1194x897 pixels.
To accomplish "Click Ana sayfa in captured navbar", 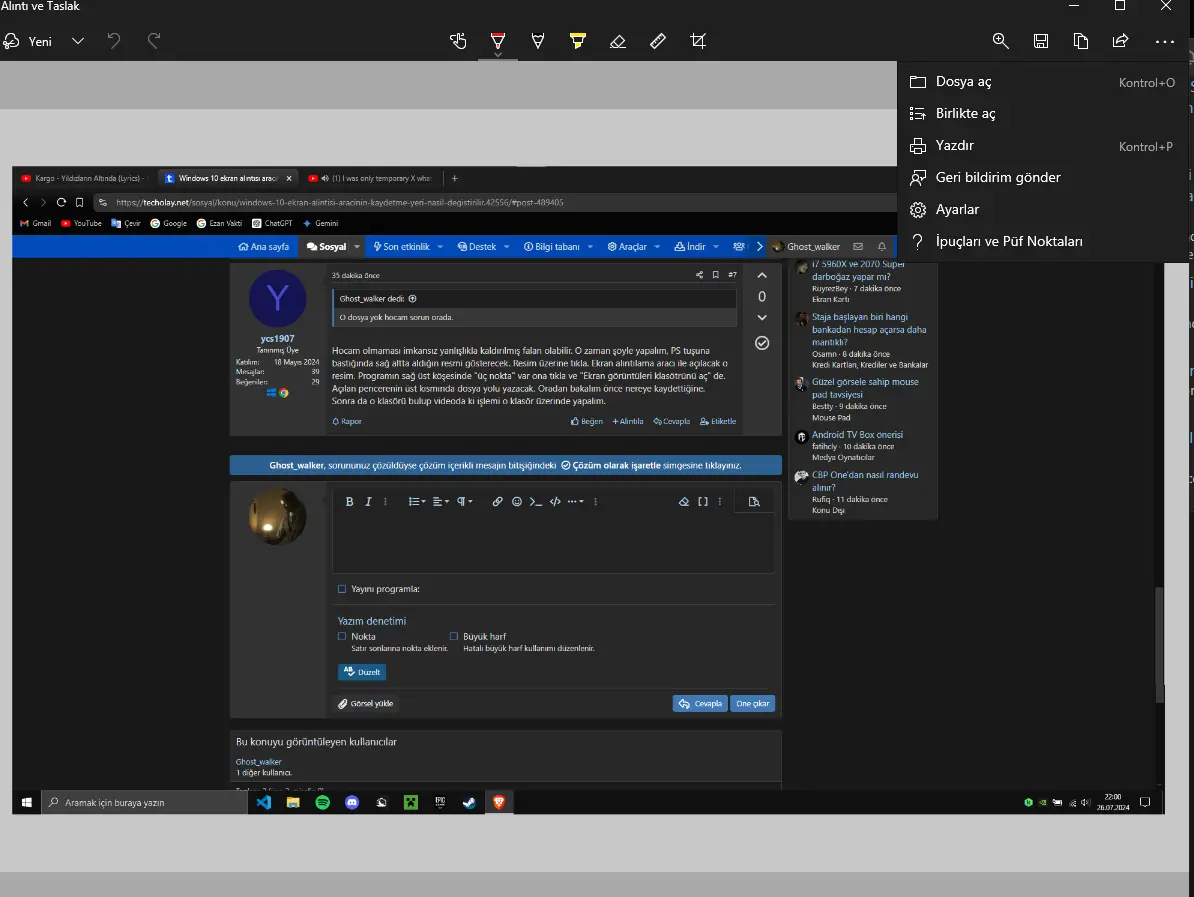I will (263, 247).
